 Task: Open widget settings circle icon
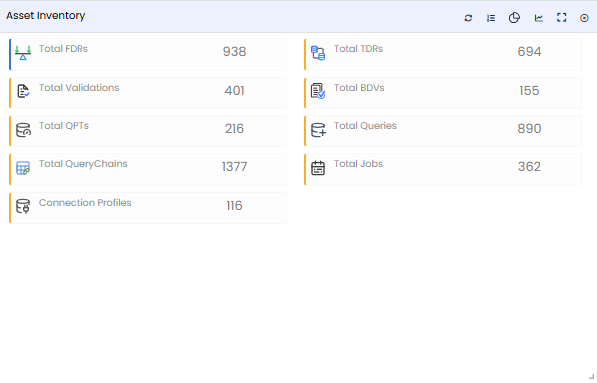(584, 18)
